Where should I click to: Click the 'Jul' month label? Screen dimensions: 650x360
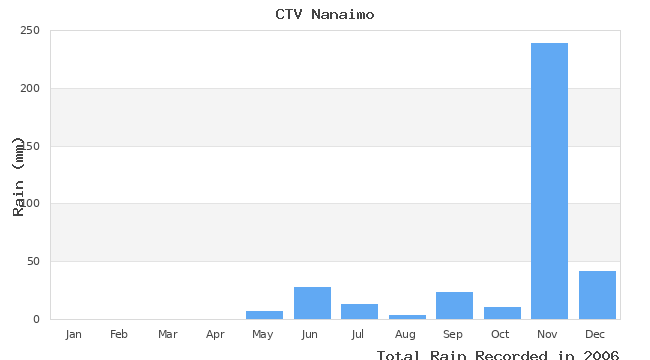pos(357,334)
